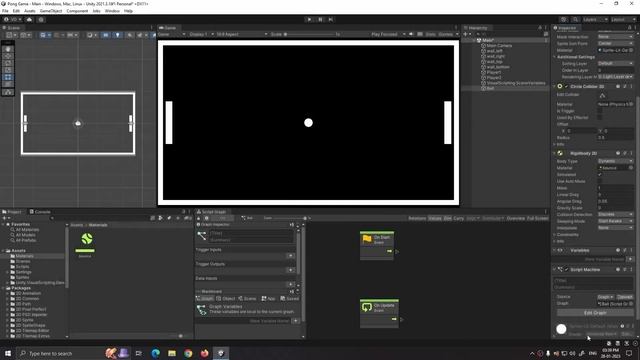This screenshot has width=640, height=360.
Task: Toggle the Script Machine enabled checkbox
Action: pyautogui.click(x=567, y=270)
